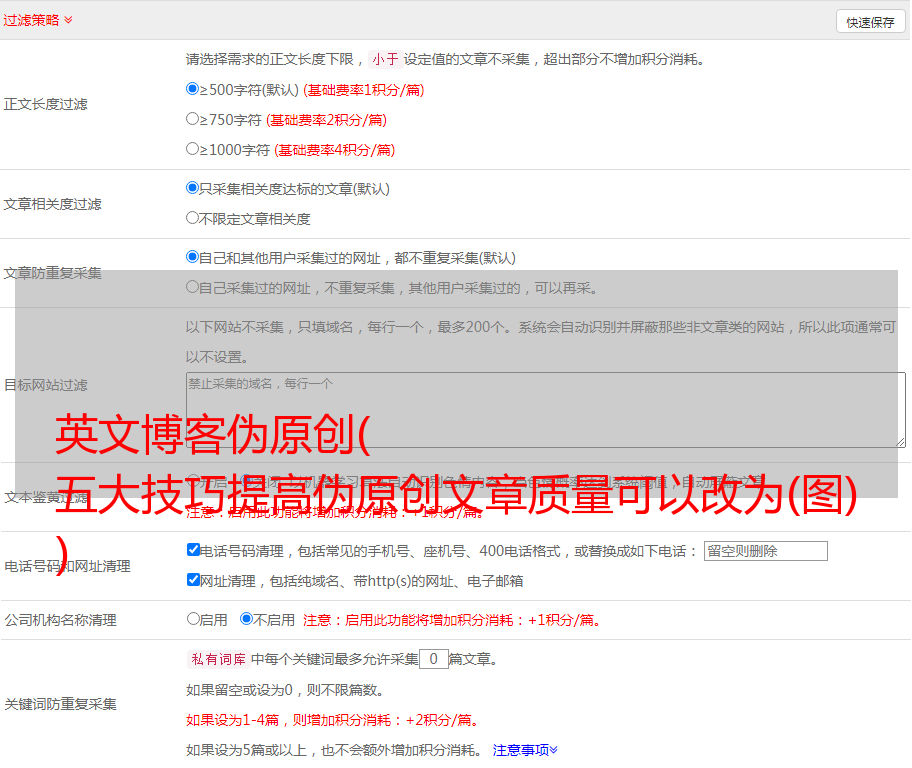Focus the 留空则删除 replacement phone field
This screenshot has width=912, height=768.
click(765, 551)
